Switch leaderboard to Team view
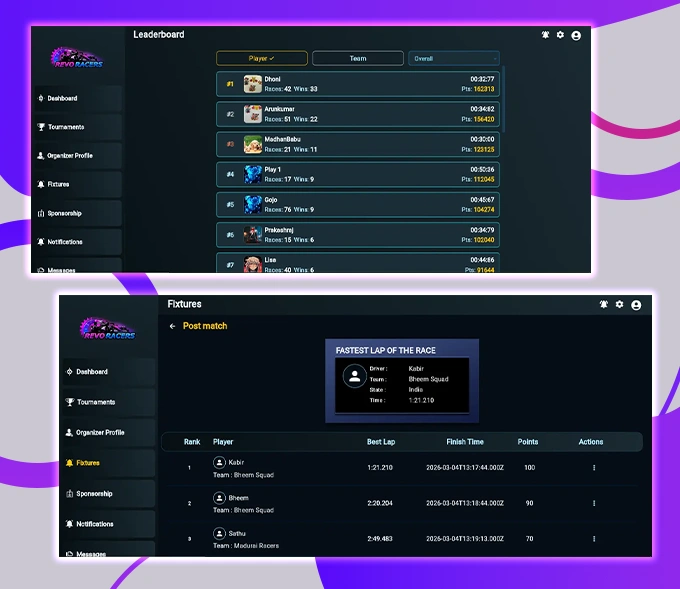Viewport: 680px width, 589px height. (x=357, y=59)
